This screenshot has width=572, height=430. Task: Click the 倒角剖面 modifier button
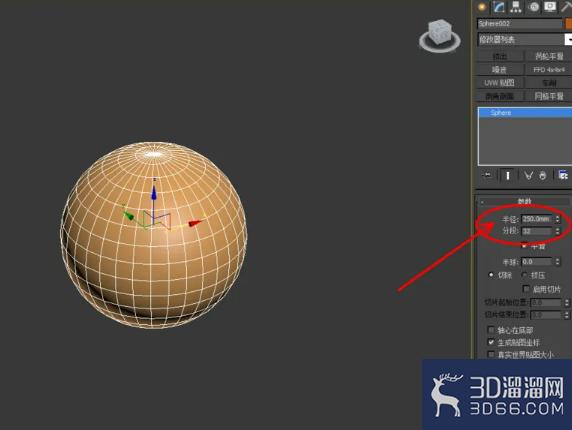pos(500,96)
